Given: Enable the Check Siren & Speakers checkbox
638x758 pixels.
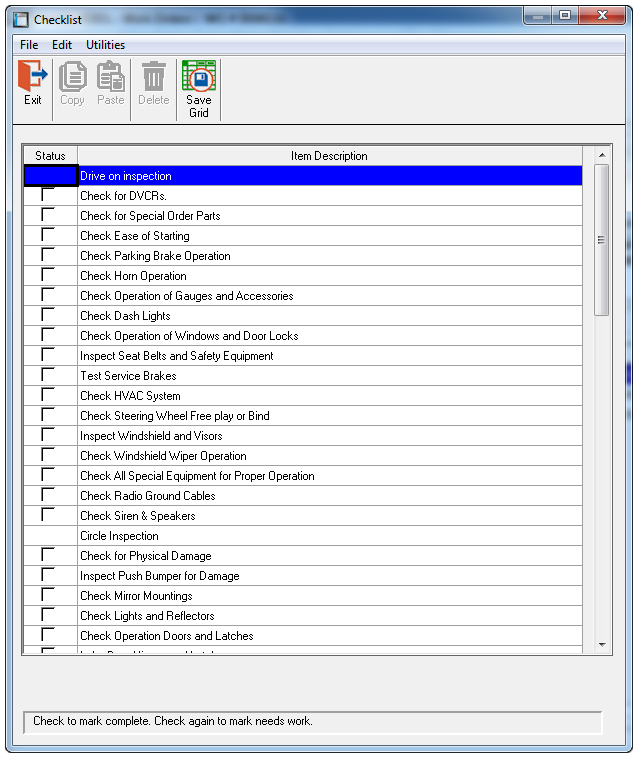Looking at the screenshot, I should 48,516.
